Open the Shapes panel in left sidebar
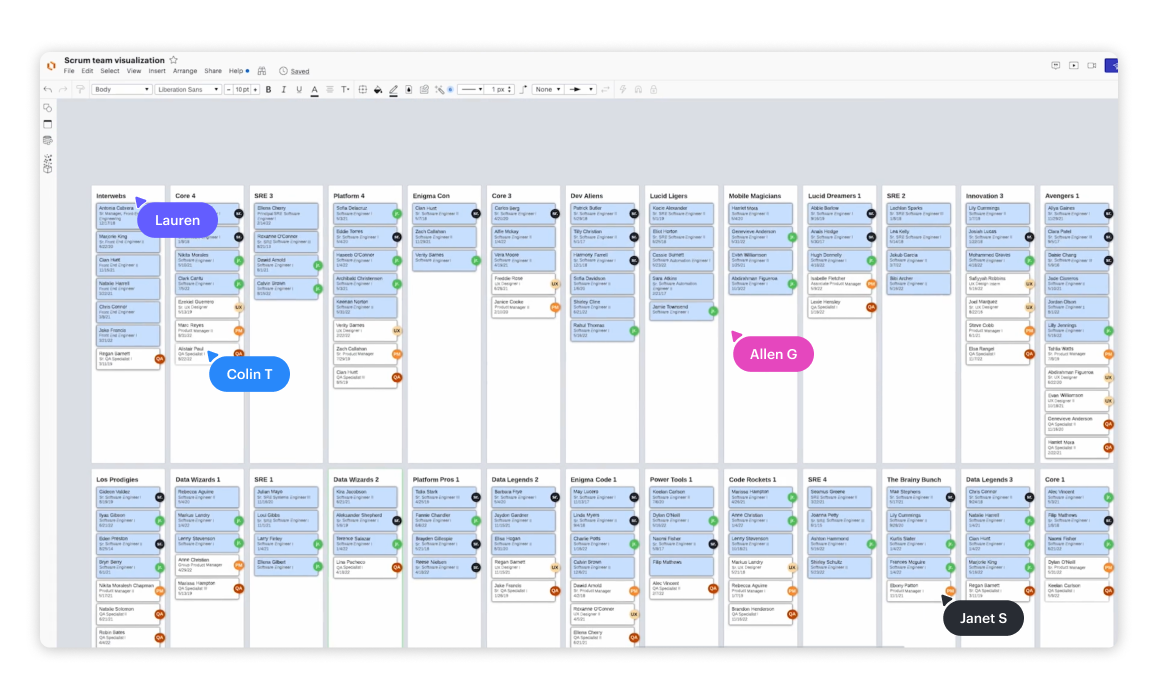The width and height of the screenshot is (1160, 700). 47,108
